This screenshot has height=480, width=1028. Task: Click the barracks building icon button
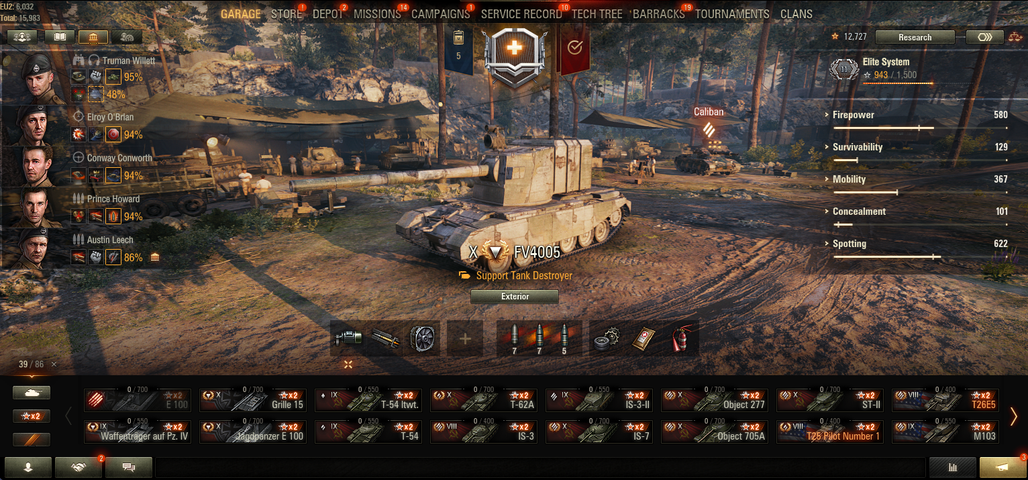click(93, 37)
